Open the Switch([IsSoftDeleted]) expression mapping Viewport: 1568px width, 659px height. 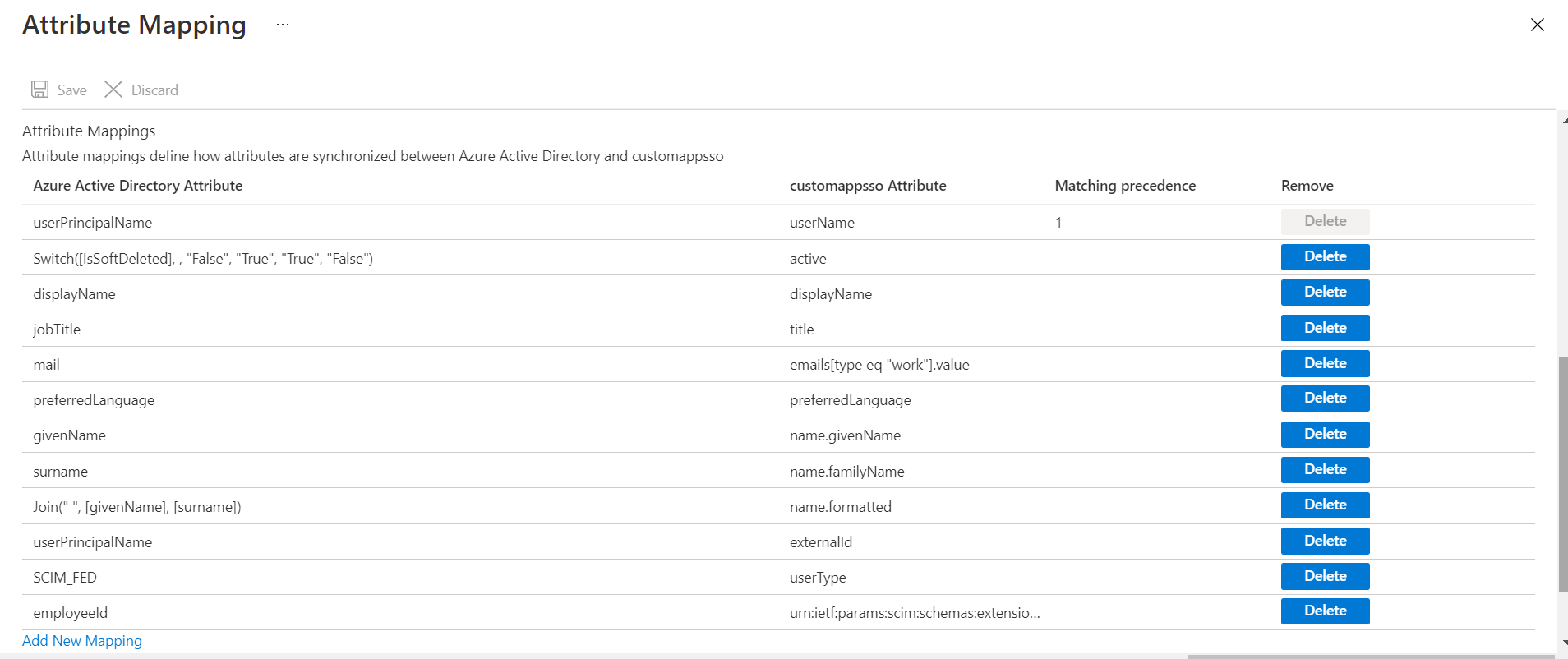pos(203,259)
